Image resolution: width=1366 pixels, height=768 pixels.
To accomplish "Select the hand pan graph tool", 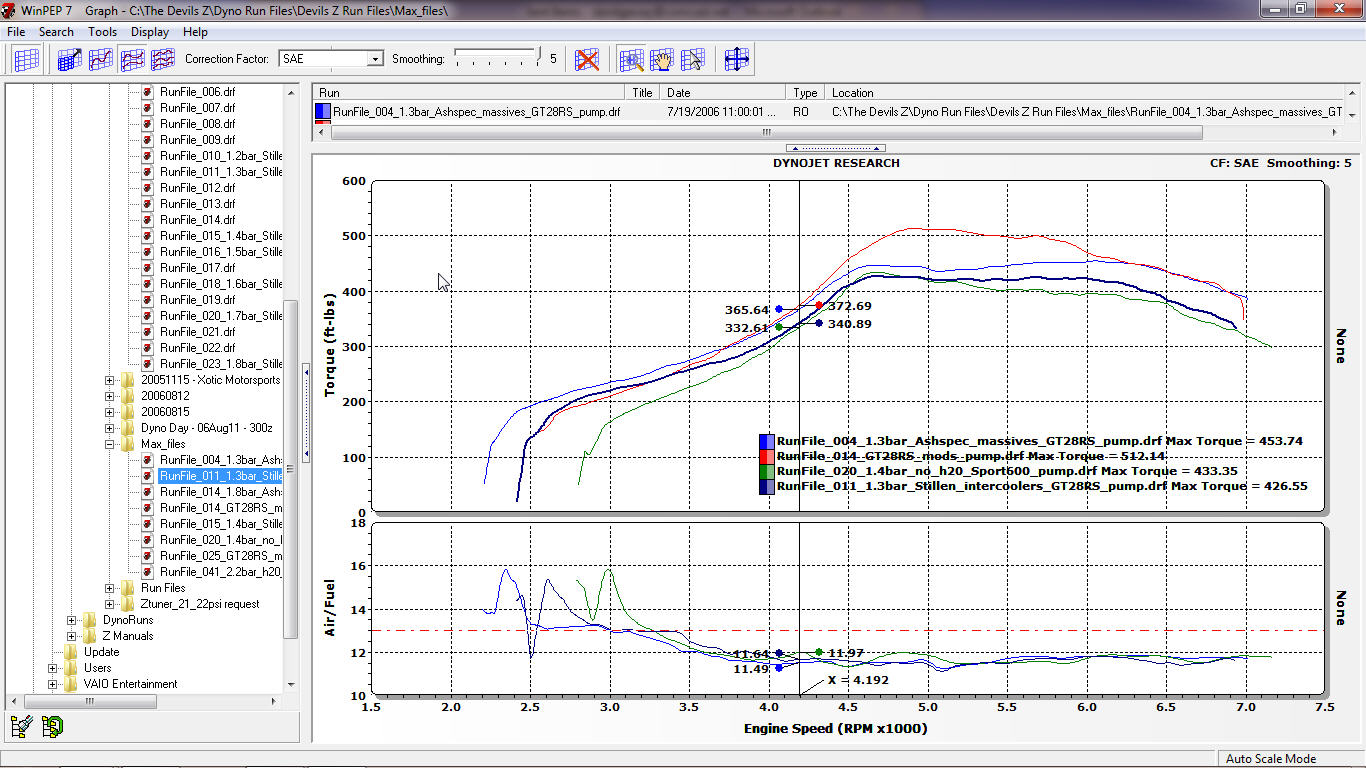I will point(661,60).
